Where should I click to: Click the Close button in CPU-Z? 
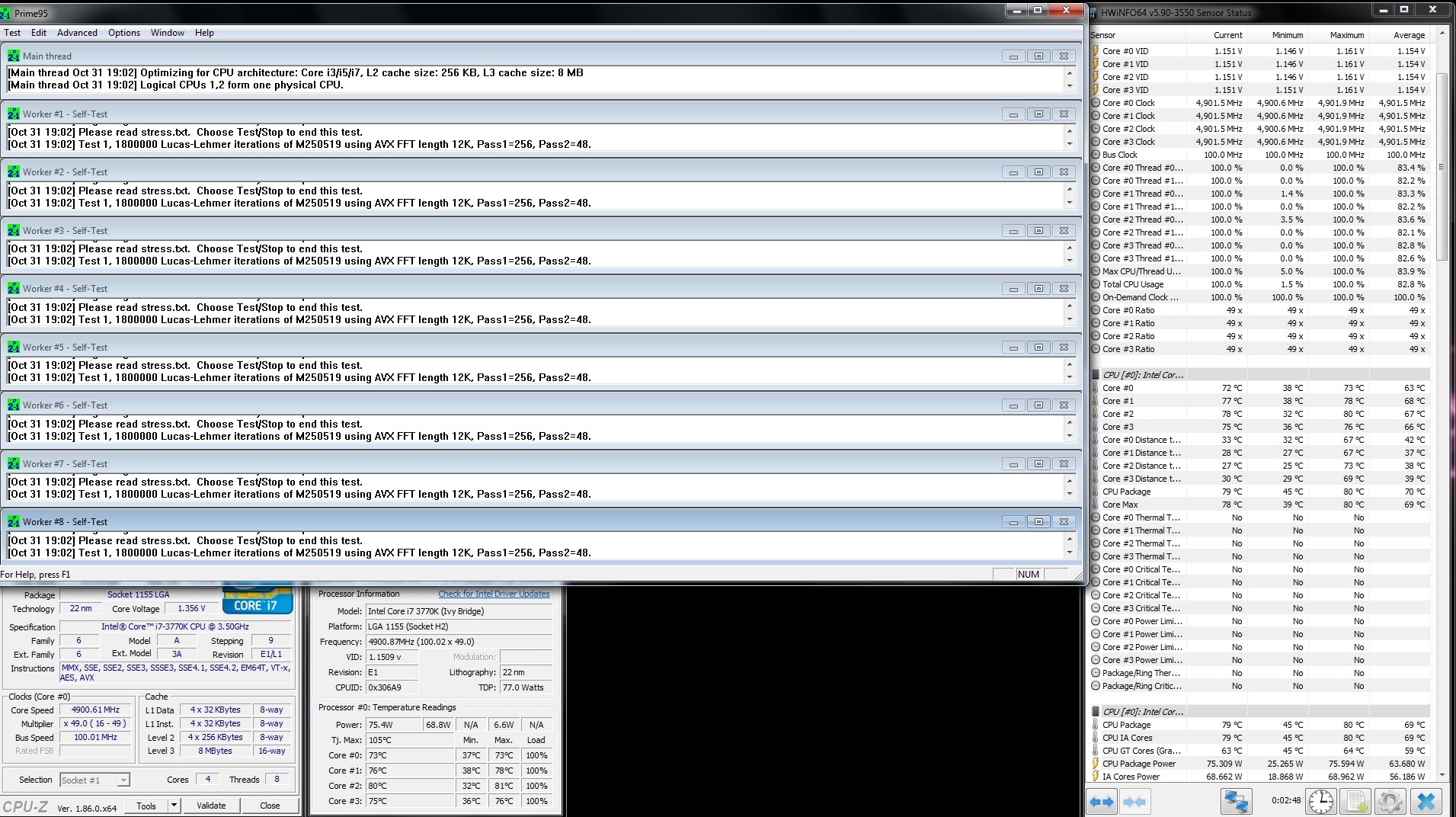(270, 806)
